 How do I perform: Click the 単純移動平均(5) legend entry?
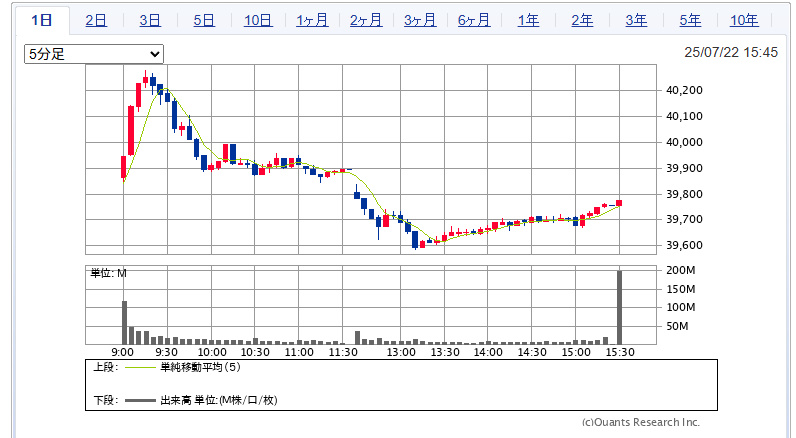pos(201,367)
